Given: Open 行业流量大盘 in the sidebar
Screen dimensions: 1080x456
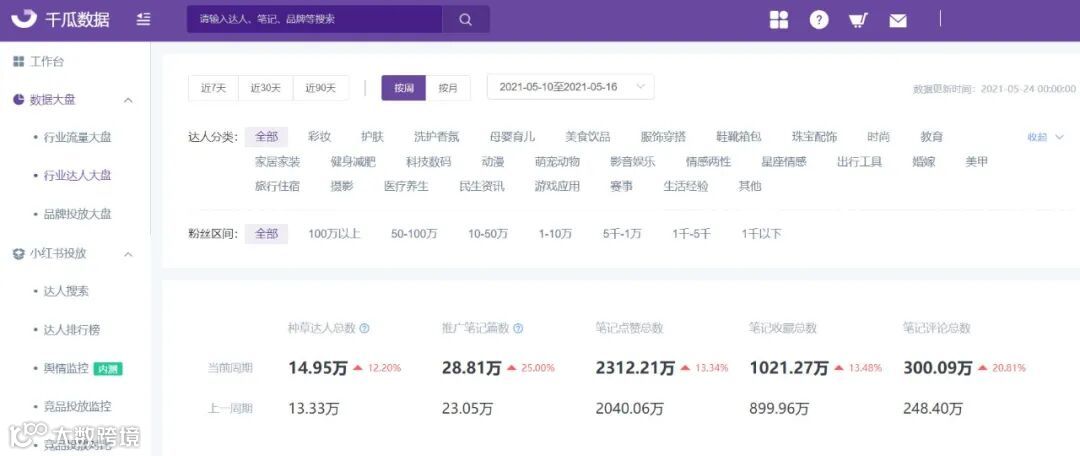Looking at the screenshot, I should click(x=77, y=138).
